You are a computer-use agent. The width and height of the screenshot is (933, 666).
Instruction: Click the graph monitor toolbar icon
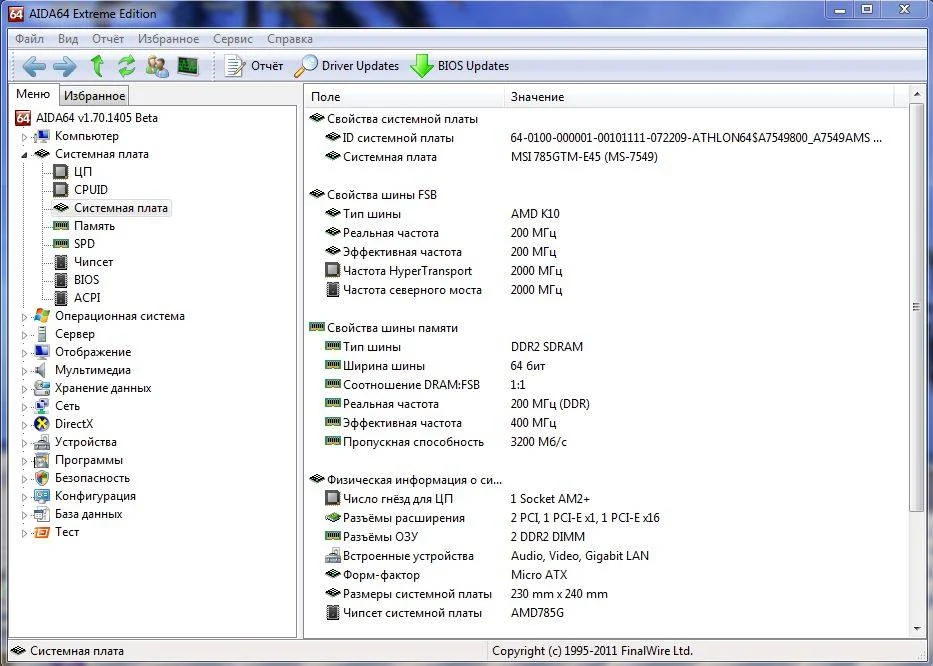click(187, 66)
